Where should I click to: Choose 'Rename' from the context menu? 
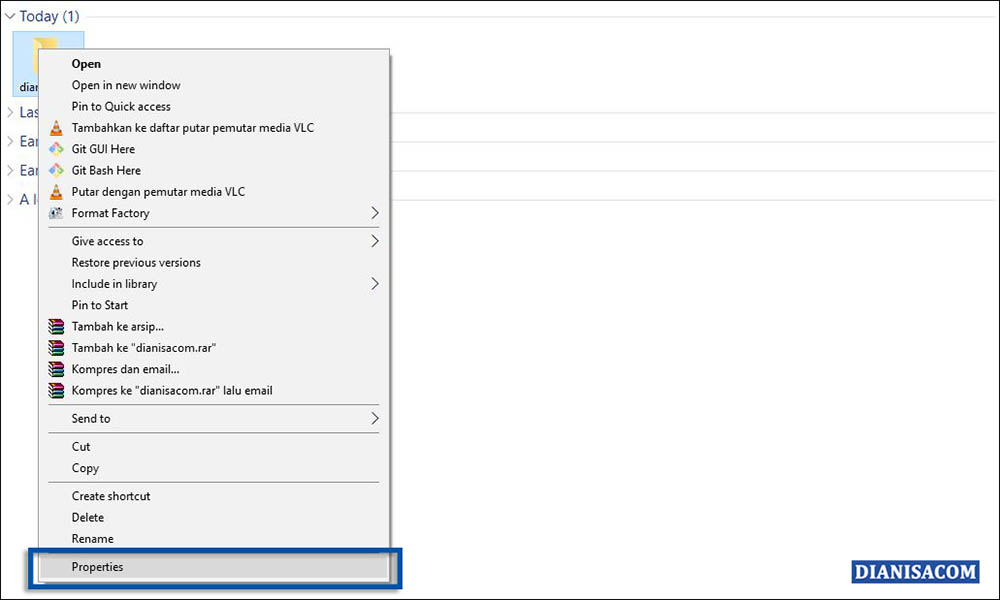[92, 538]
